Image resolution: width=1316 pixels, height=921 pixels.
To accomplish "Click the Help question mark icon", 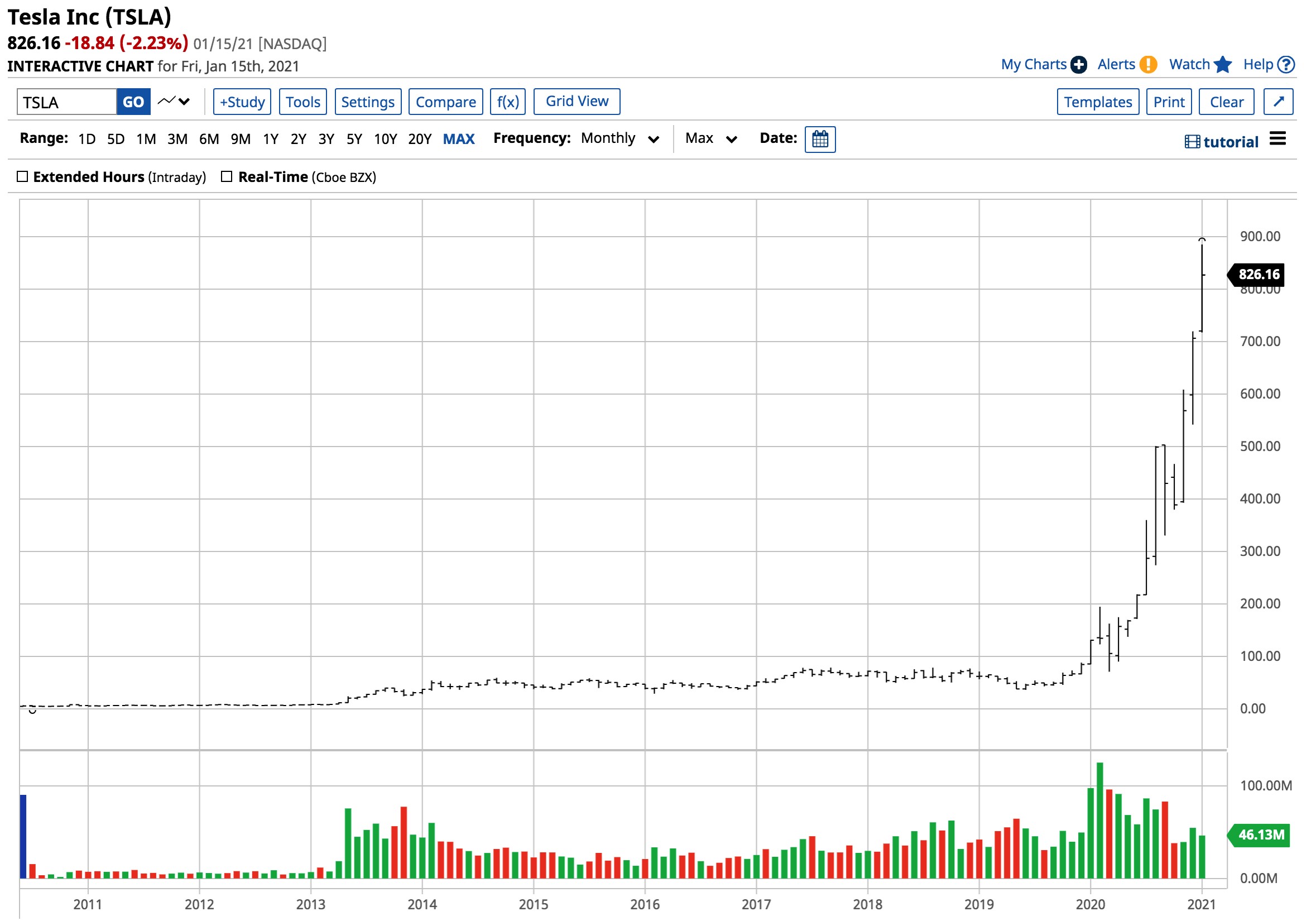I will 1286,65.
